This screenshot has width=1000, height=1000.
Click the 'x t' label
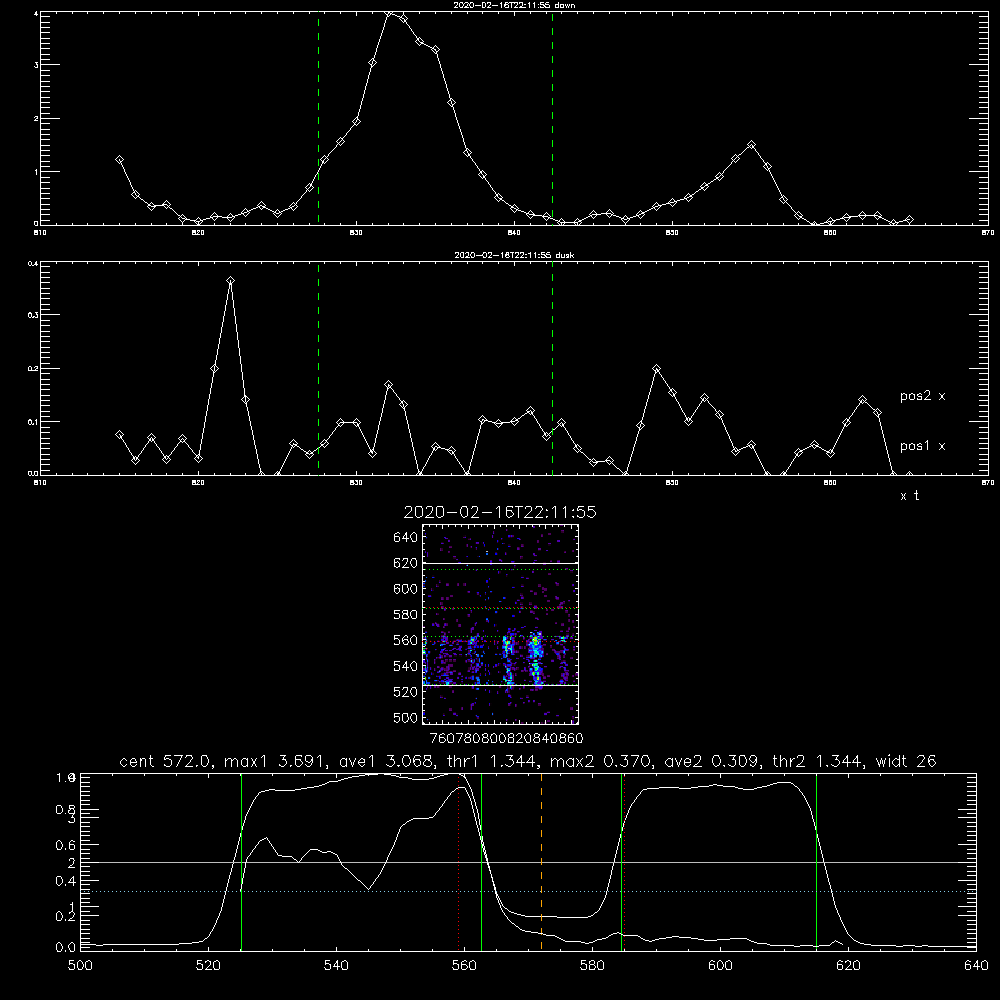[909, 496]
